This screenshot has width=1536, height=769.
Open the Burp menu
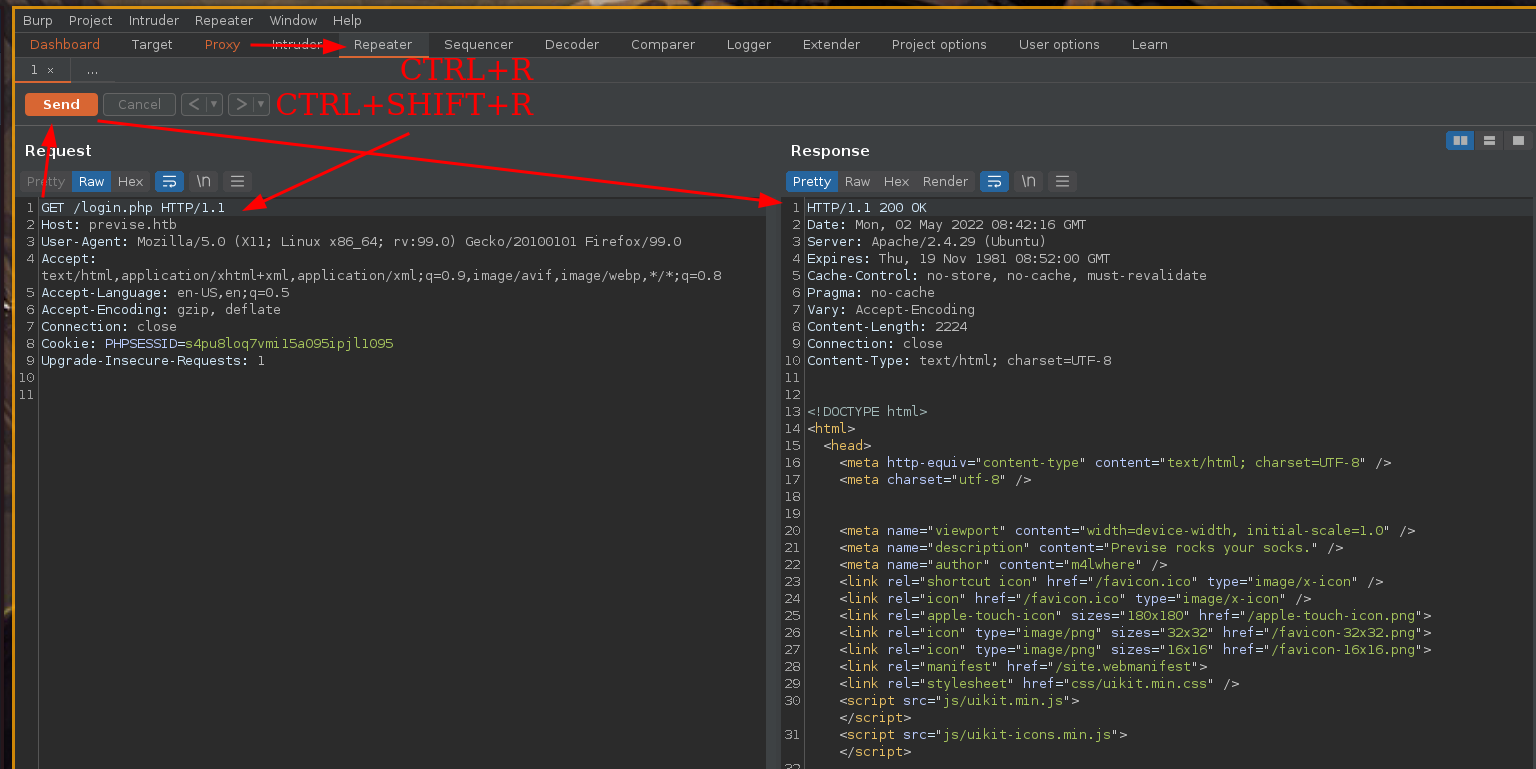click(38, 20)
